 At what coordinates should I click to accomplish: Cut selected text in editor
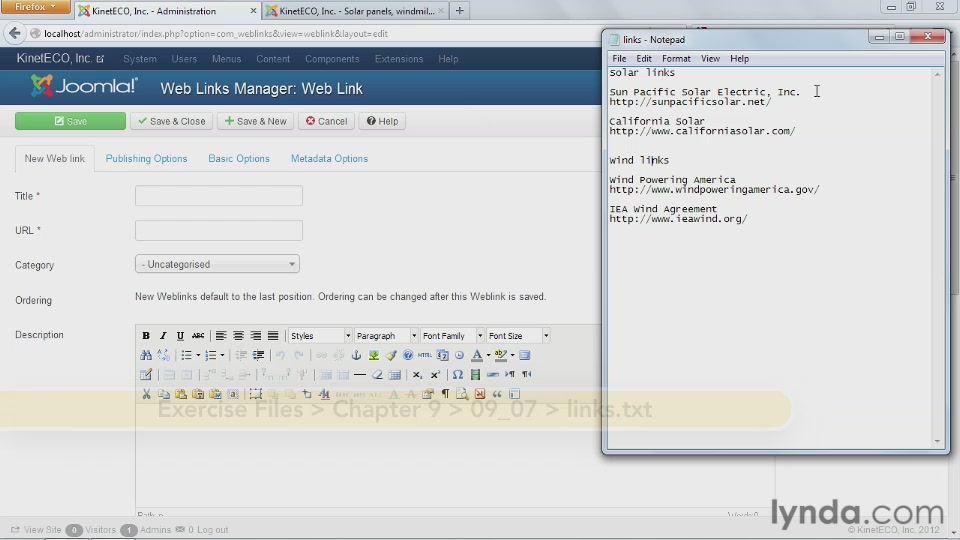[x=146, y=394]
